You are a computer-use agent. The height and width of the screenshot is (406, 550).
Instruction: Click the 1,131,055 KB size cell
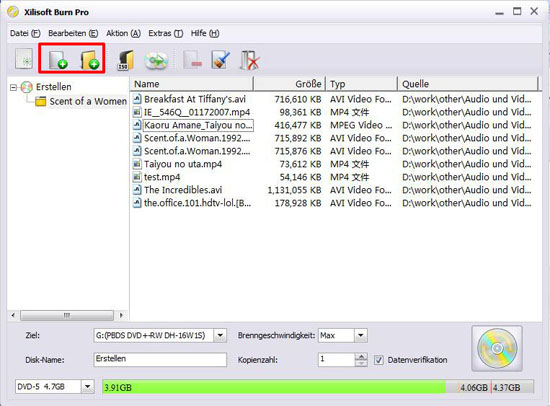pyautogui.click(x=294, y=190)
